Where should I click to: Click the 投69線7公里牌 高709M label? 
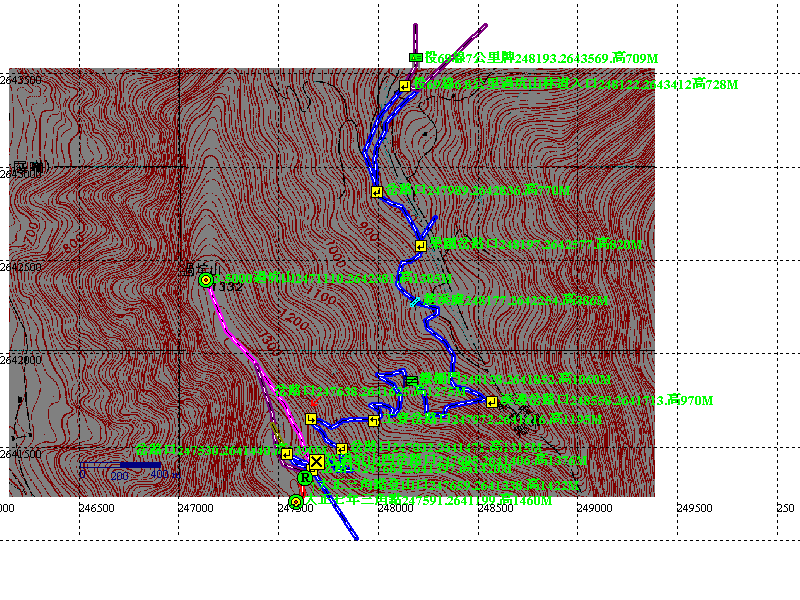[541, 58]
